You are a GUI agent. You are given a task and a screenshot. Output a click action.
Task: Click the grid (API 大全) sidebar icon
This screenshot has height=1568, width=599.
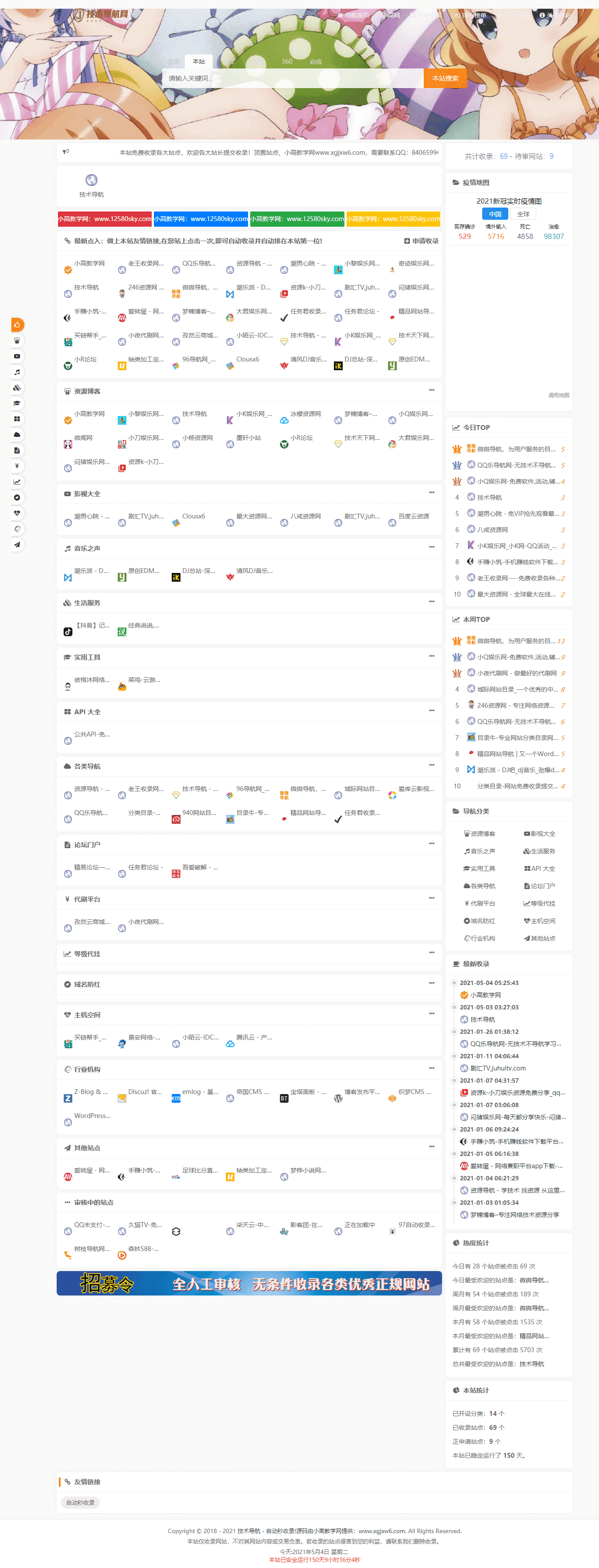(17, 419)
